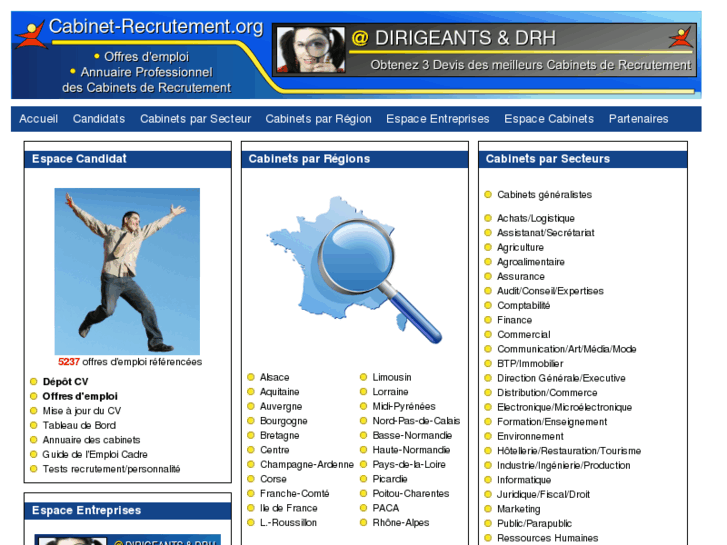Click the yellow bullet next to Dépôt CV

point(33,382)
